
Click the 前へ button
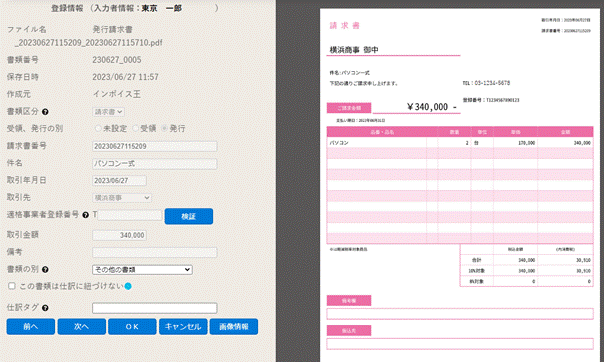pyautogui.click(x=30, y=327)
